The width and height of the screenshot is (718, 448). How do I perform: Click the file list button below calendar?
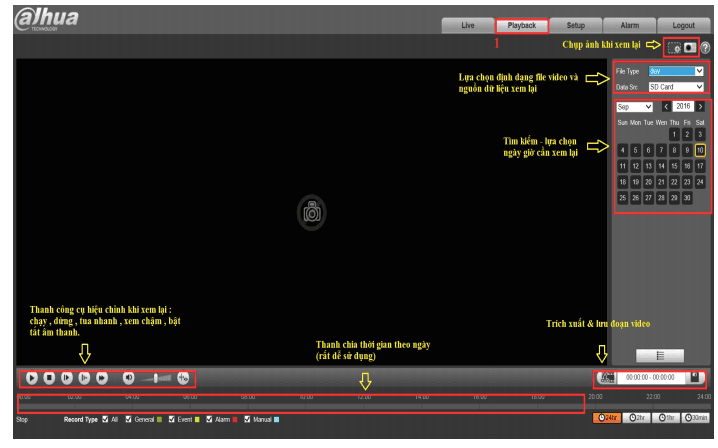(x=660, y=355)
